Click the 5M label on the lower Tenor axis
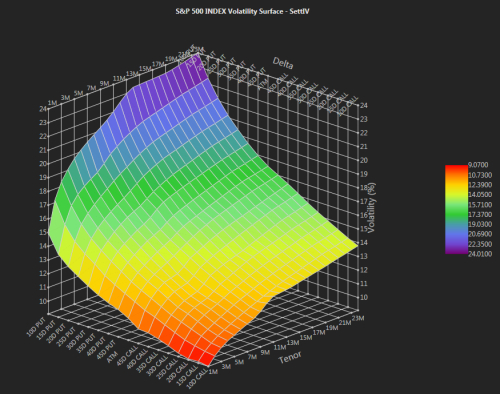The height and width of the screenshot is (394, 500). pos(239,361)
